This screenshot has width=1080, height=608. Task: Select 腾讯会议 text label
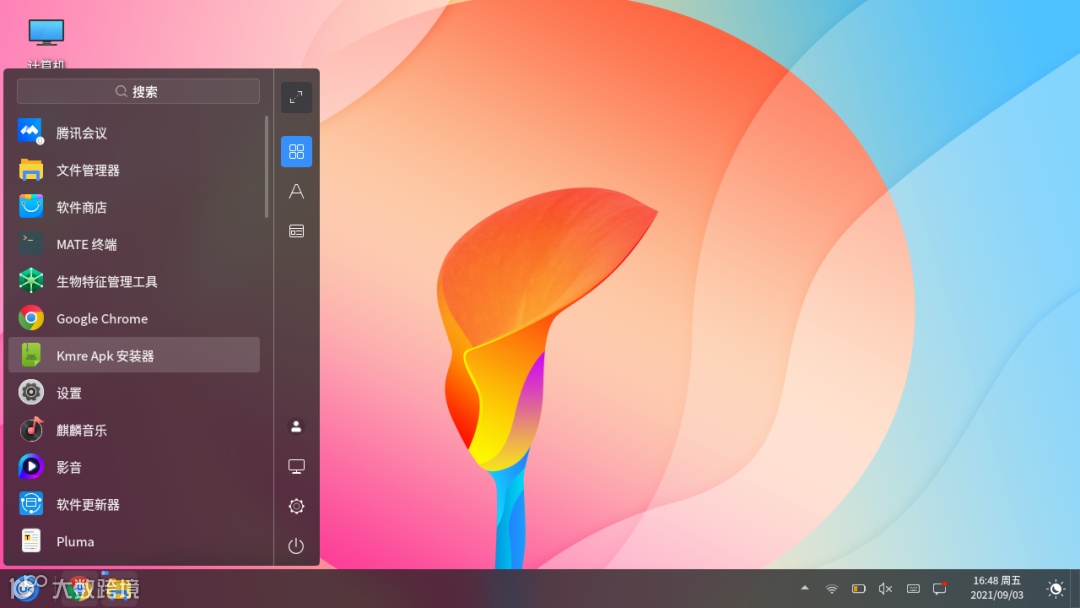[81, 133]
